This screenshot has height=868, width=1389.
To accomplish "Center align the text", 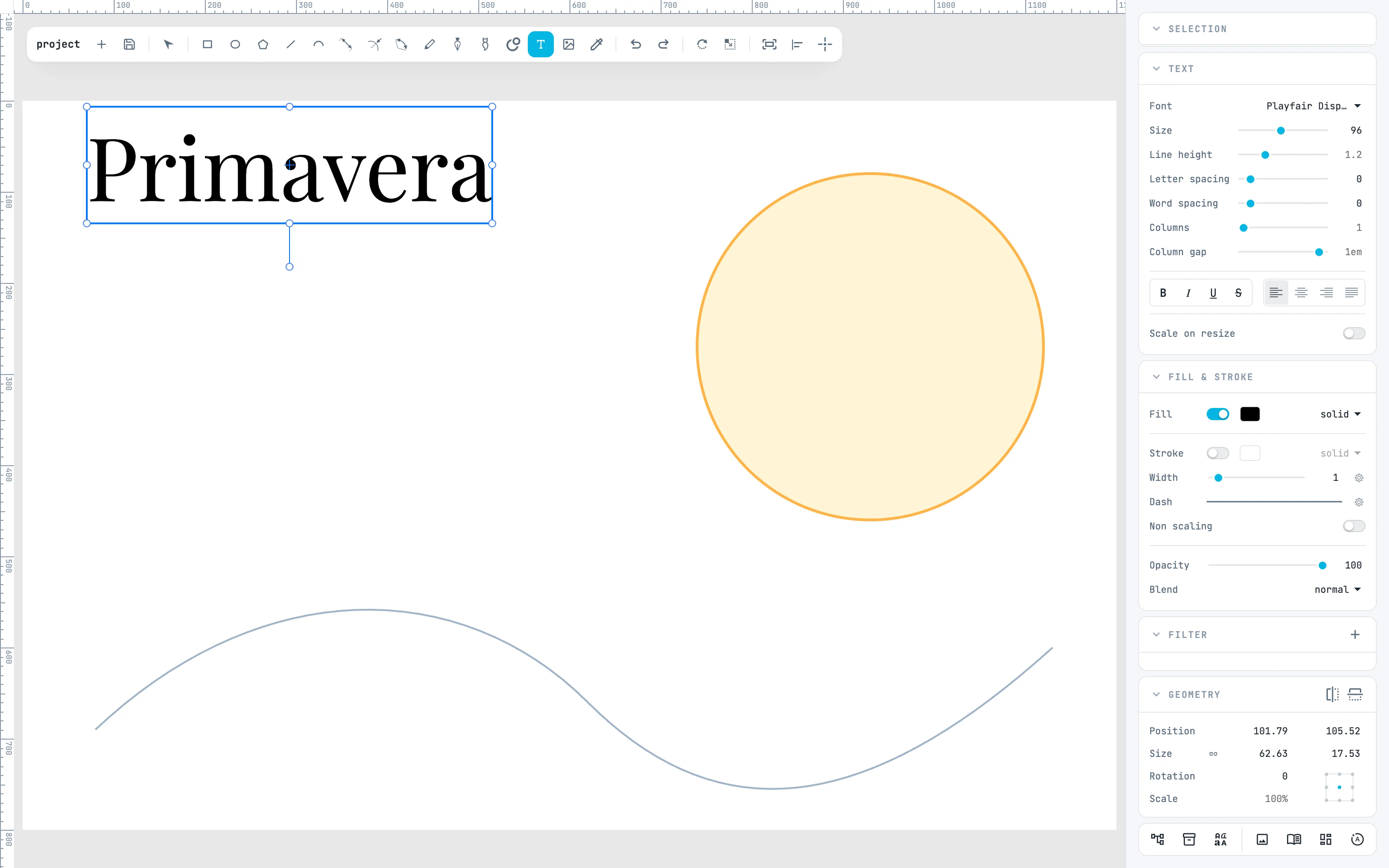I will tap(1301, 293).
